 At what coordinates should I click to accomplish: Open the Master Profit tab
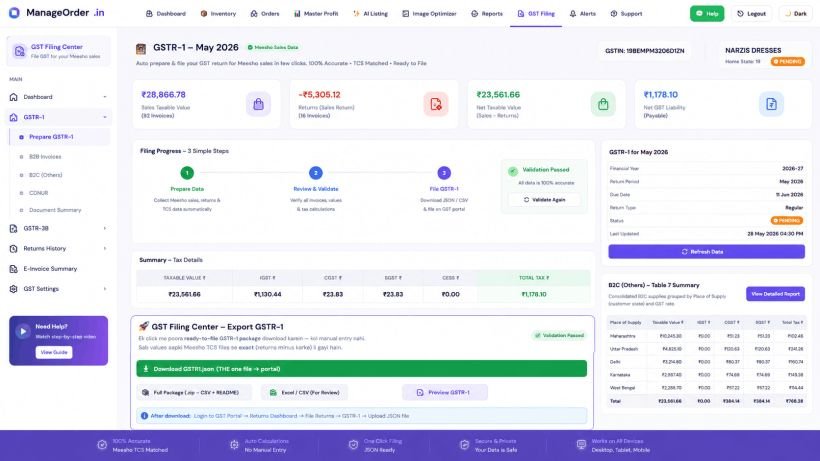coord(316,14)
